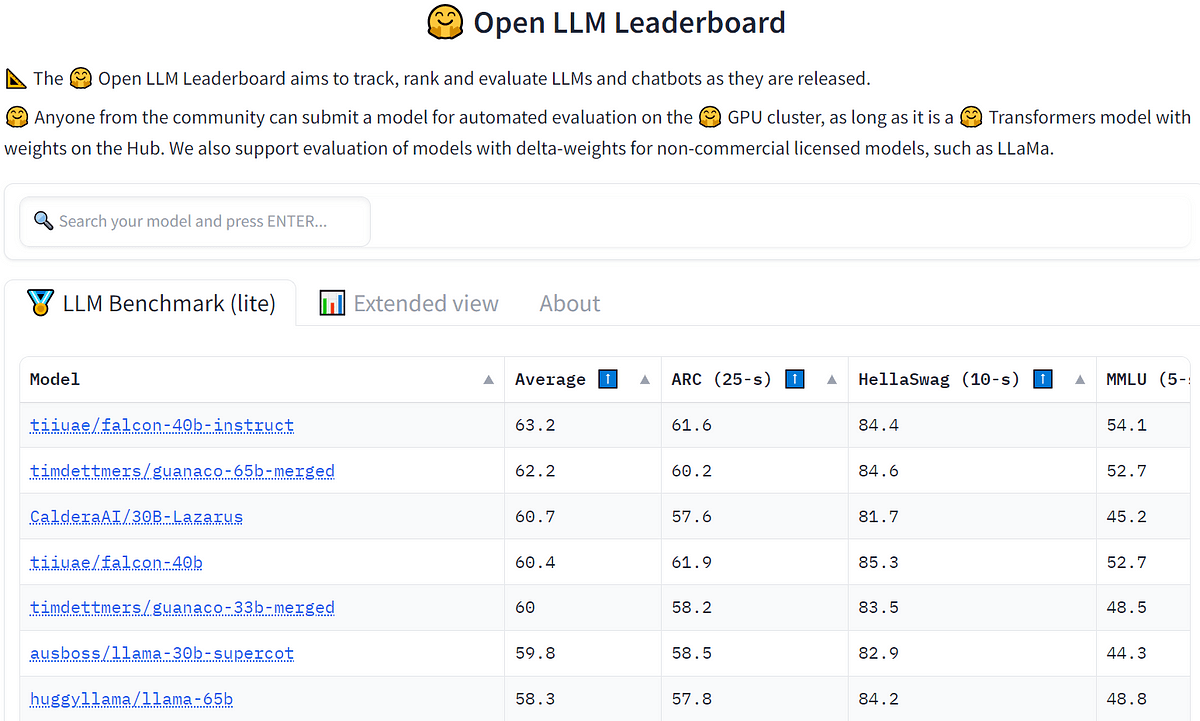Open the timdettmers/guanaco-65b-merged link

tap(182, 471)
